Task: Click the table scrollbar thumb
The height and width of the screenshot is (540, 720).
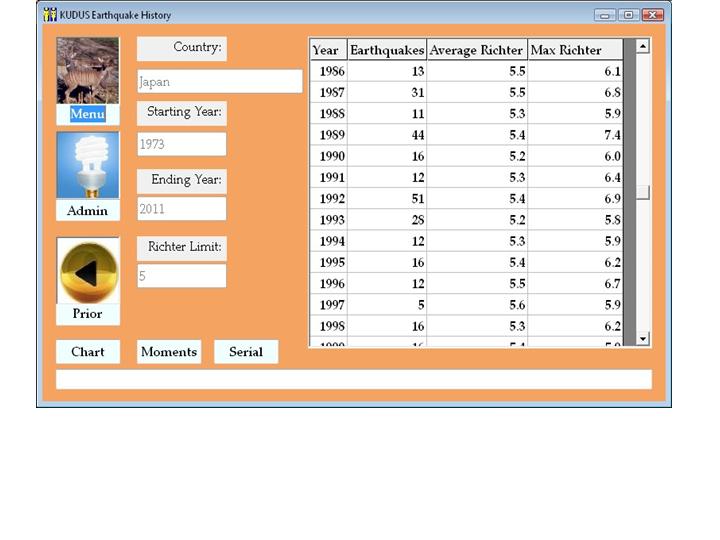Action: (x=642, y=192)
